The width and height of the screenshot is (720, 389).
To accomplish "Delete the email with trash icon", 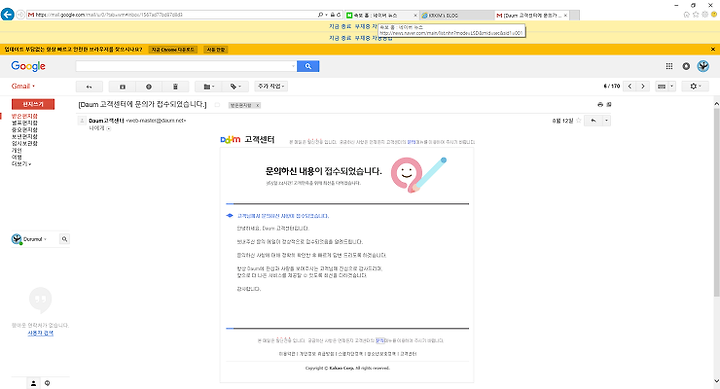I will click(x=175, y=86).
